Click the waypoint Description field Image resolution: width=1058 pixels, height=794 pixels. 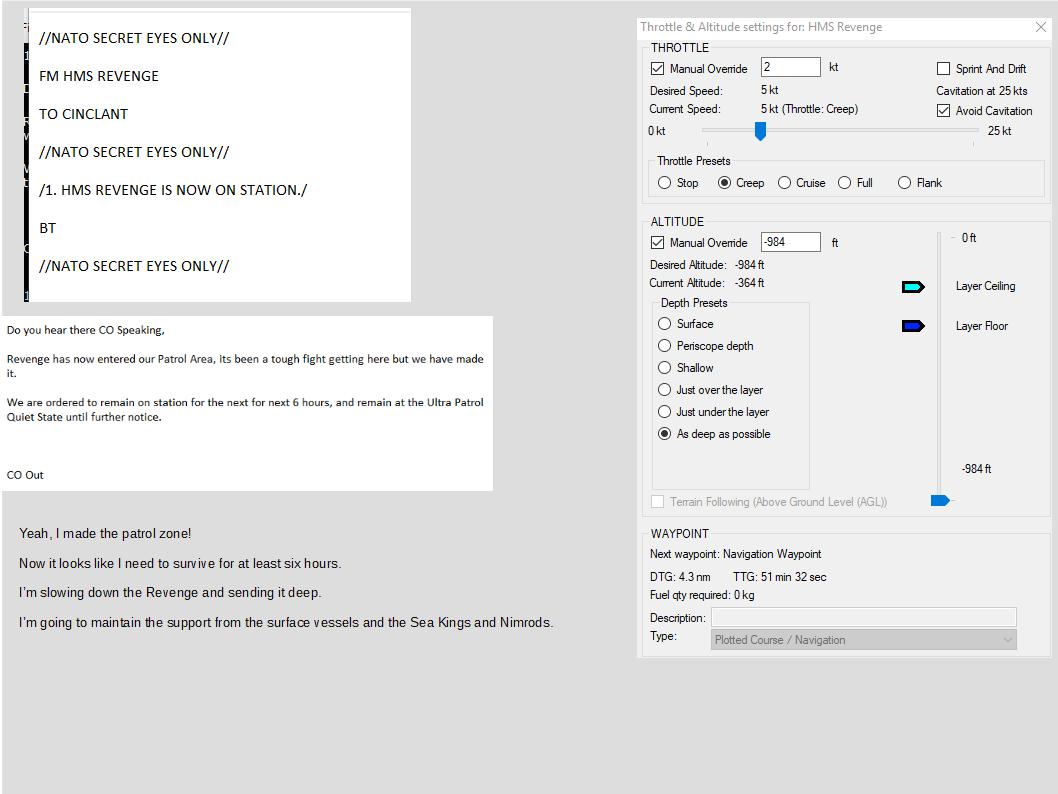click(x=864, y=617)
